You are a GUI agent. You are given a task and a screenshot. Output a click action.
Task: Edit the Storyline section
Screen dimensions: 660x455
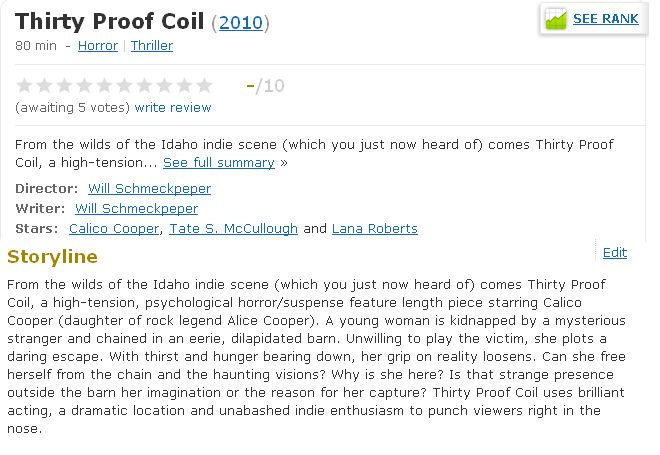(615, 253)
